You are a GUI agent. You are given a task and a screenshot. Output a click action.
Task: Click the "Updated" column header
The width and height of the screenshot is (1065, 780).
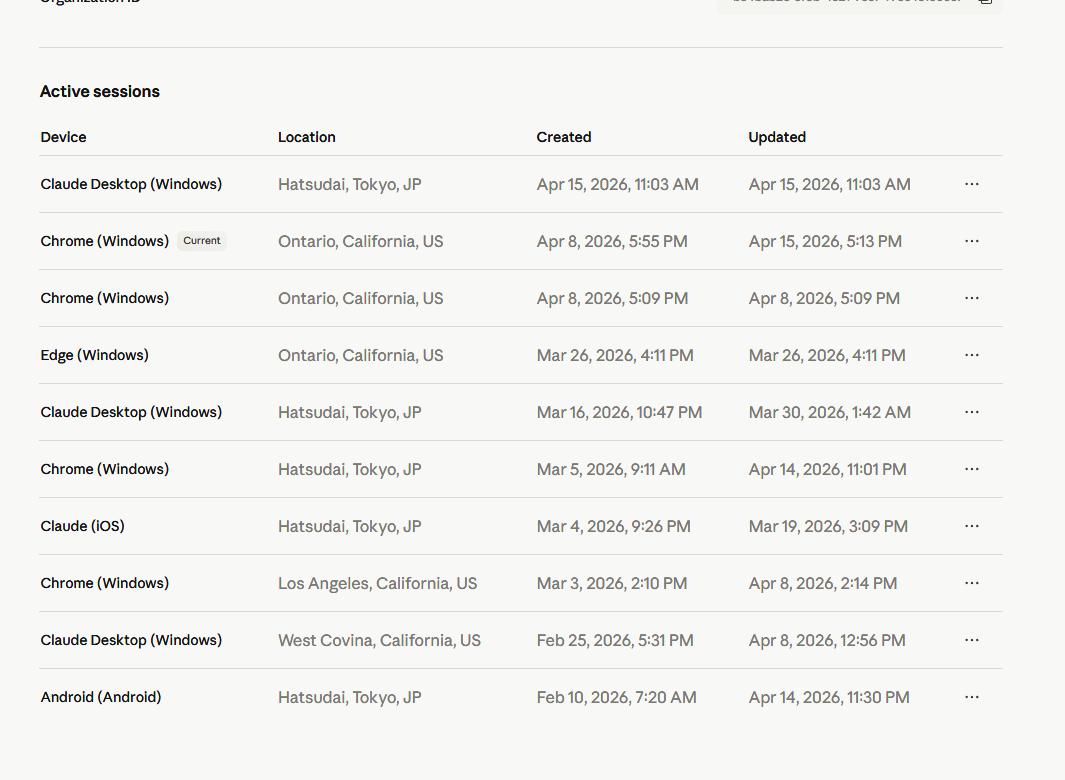(777, 137)
